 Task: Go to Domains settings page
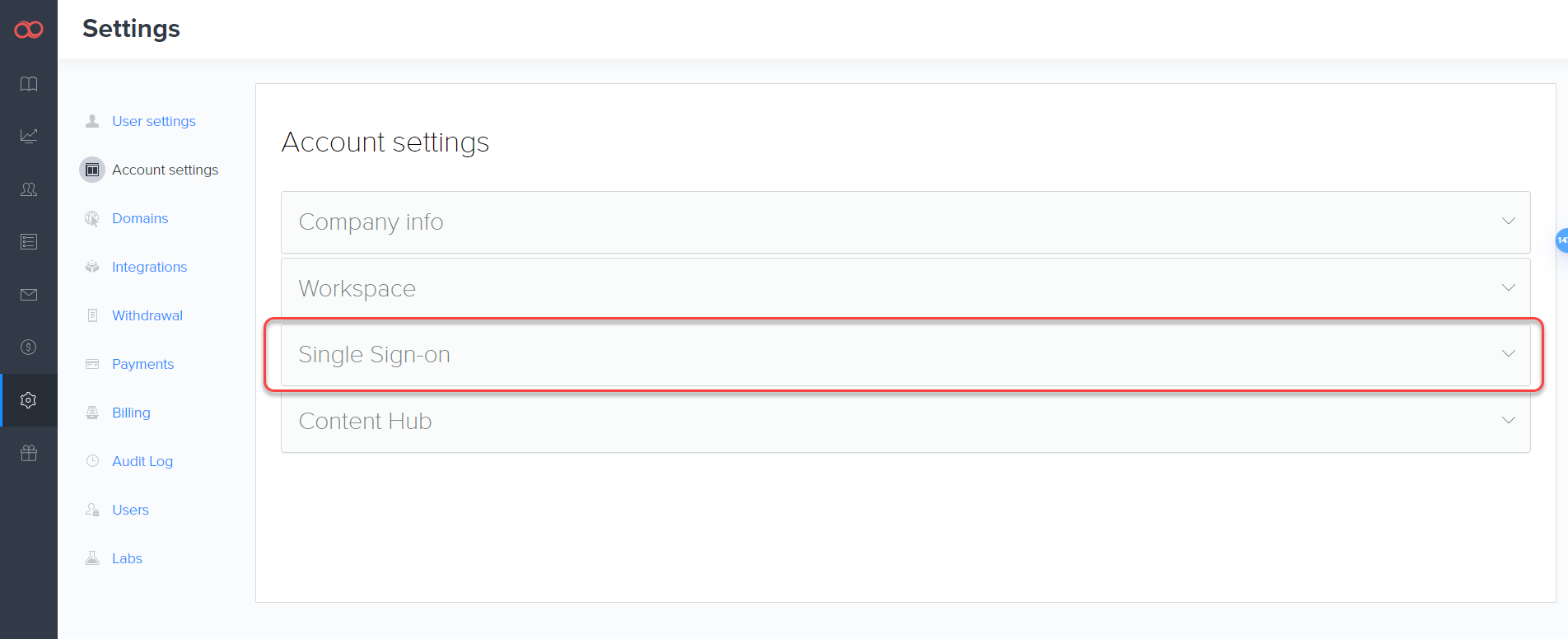pos(140,218)
